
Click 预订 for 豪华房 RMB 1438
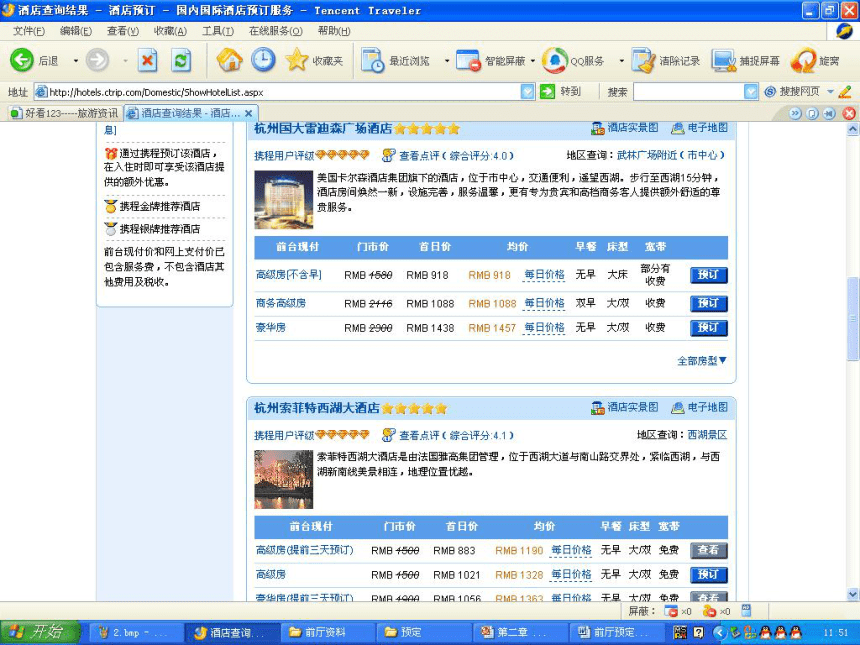(x=709, y=328)
